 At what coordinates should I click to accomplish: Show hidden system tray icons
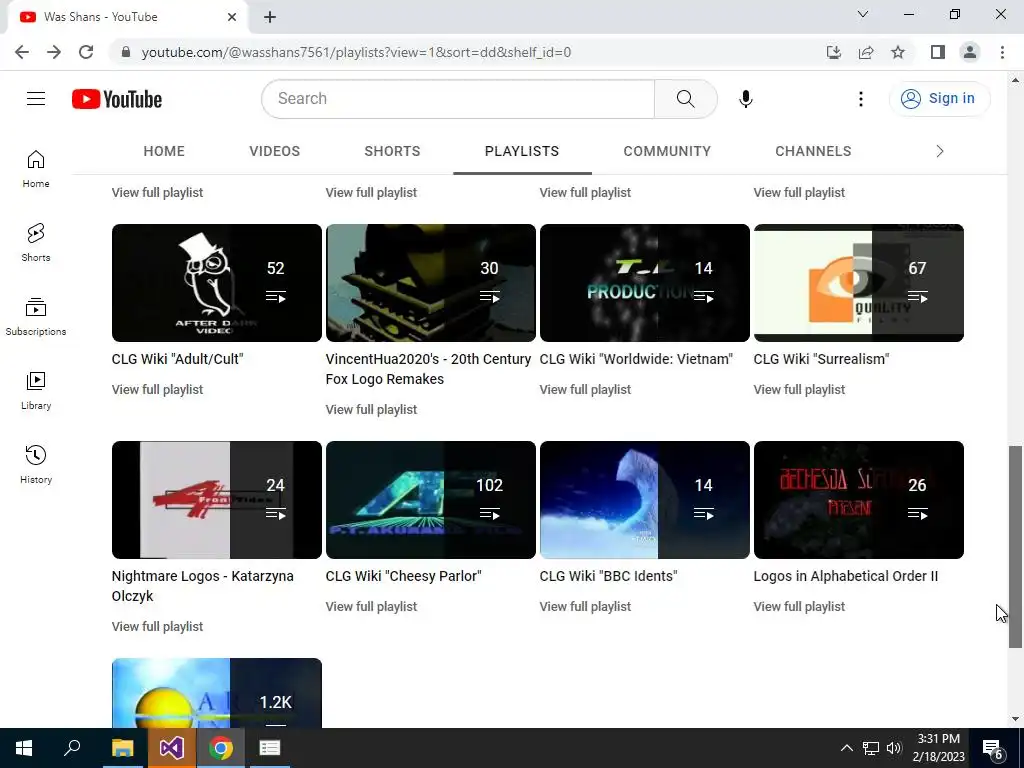coord(846,748)
